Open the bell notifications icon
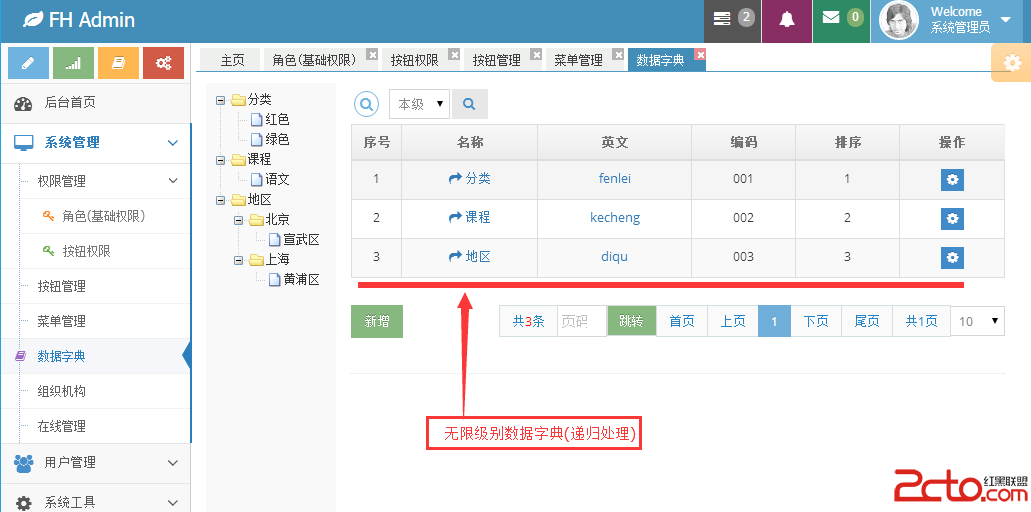 (x=787, y=21)
